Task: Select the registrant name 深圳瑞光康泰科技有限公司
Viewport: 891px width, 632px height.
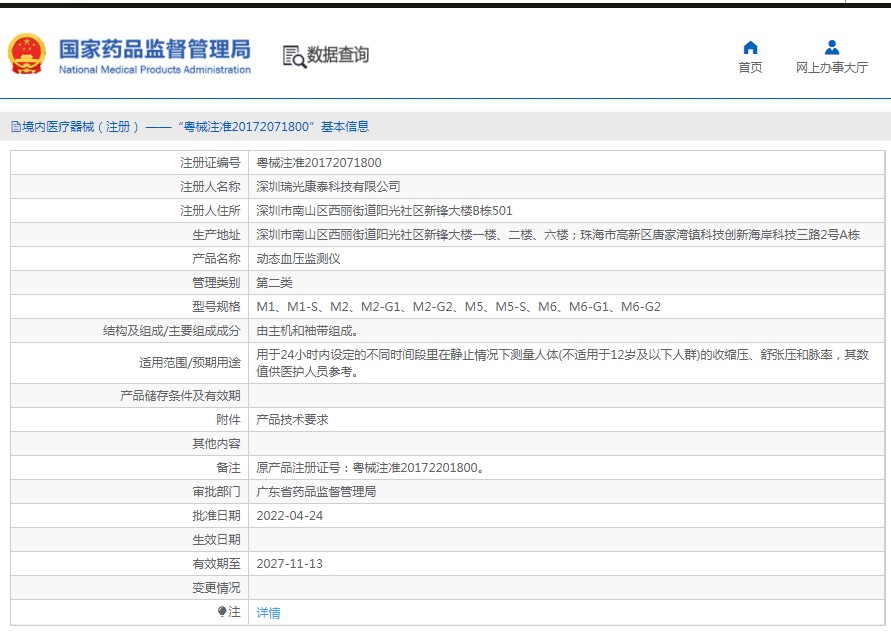Action: point(328,187)
